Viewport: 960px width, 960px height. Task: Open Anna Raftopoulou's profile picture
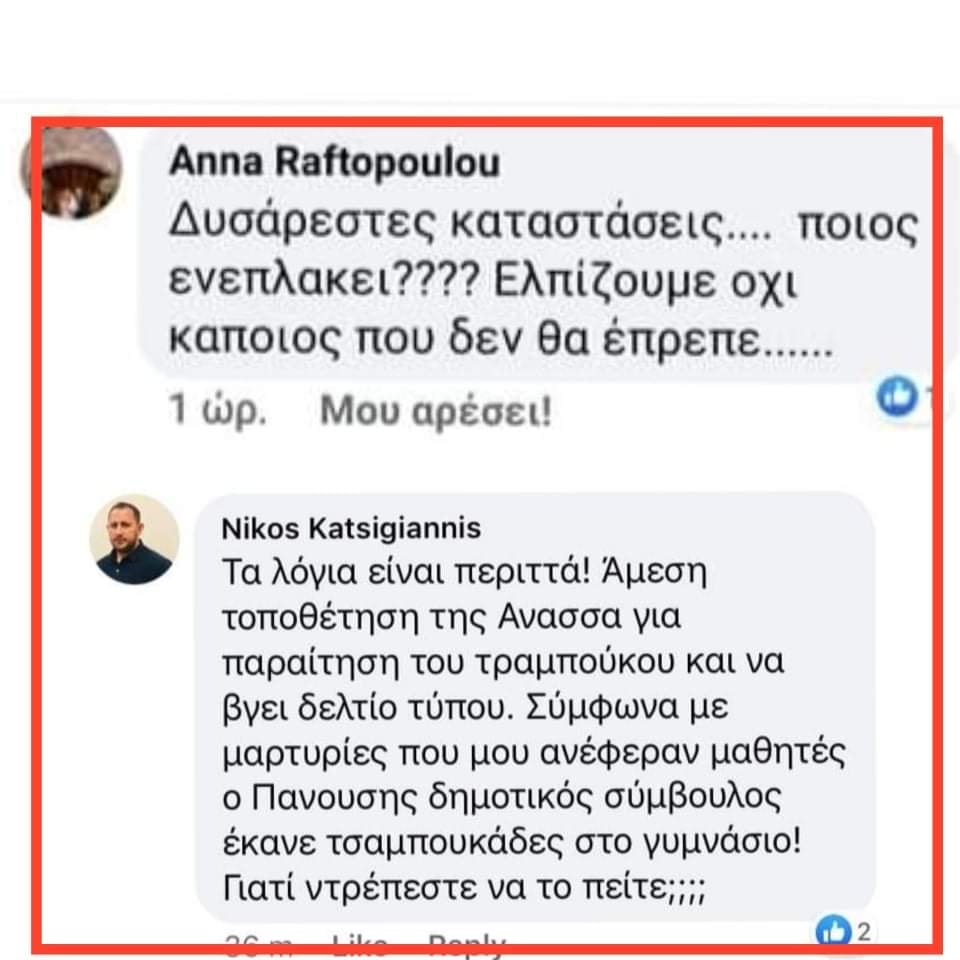[x=72, y=172]
